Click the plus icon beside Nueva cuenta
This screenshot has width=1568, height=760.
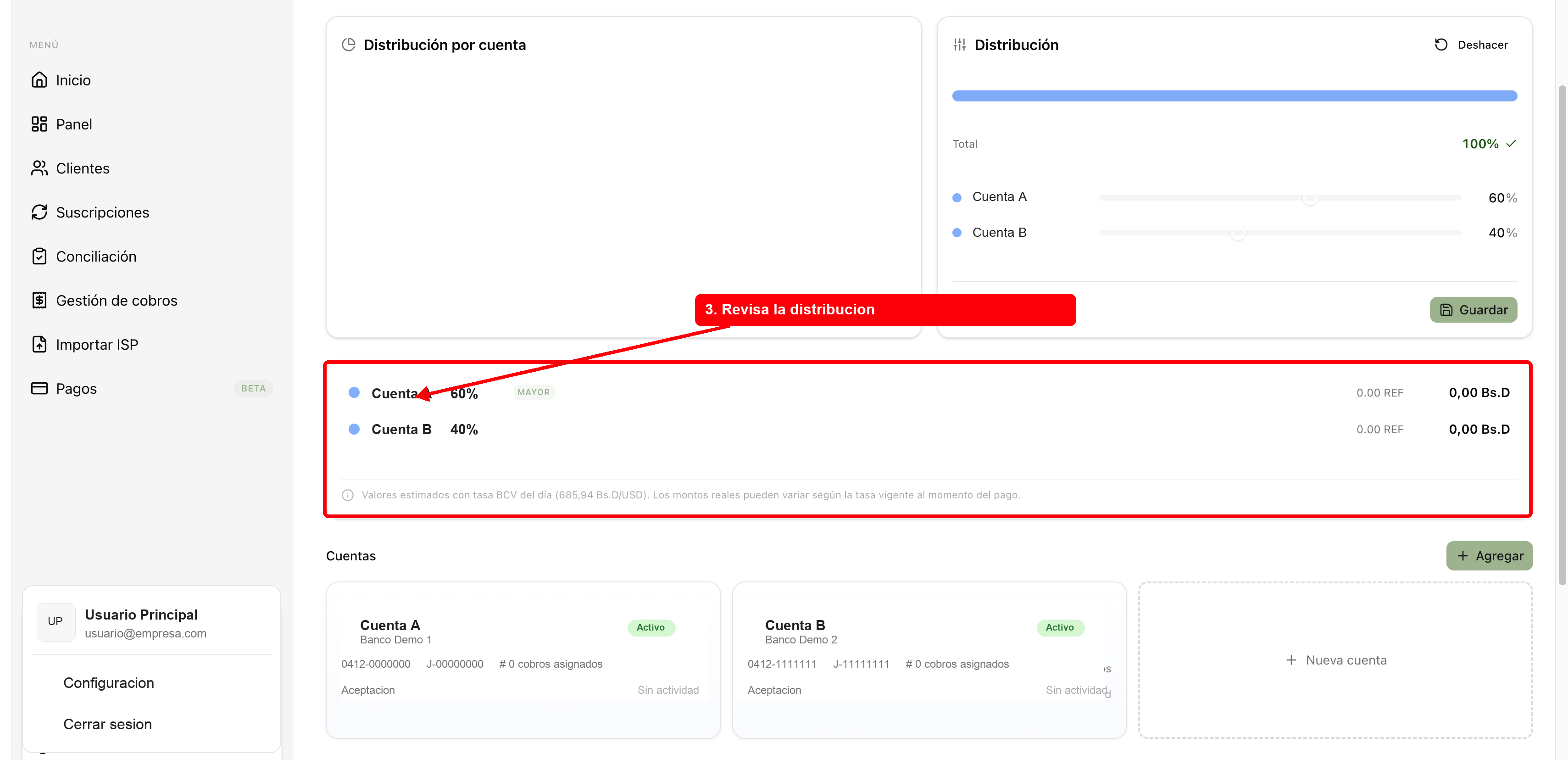1291,660
